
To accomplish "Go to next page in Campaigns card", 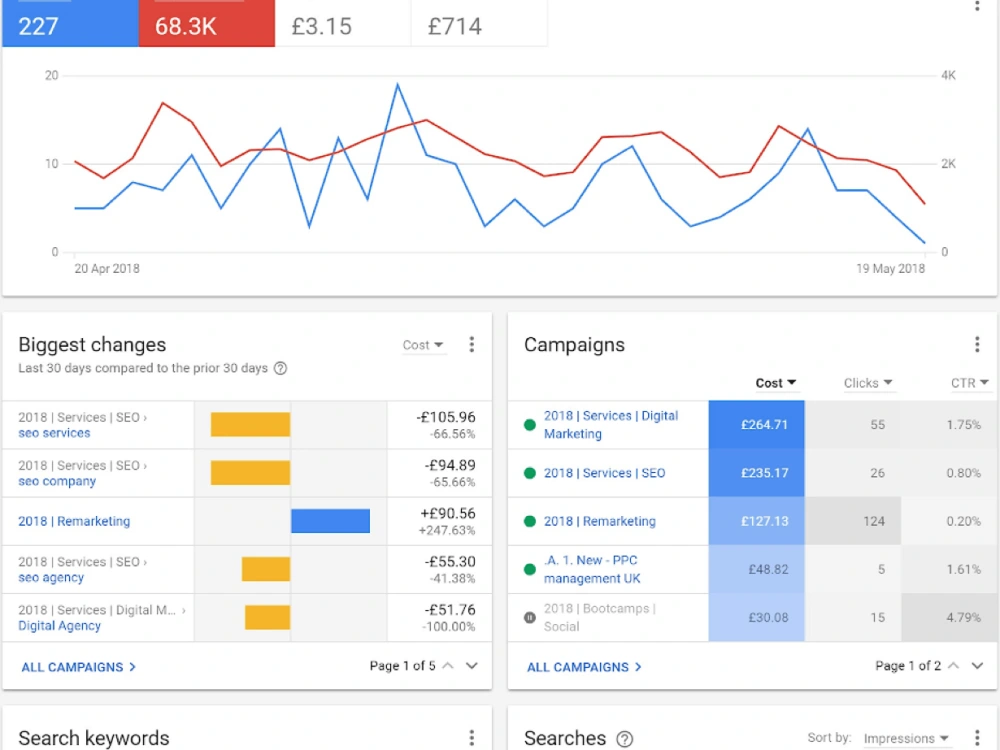I will tap(977, 666).
